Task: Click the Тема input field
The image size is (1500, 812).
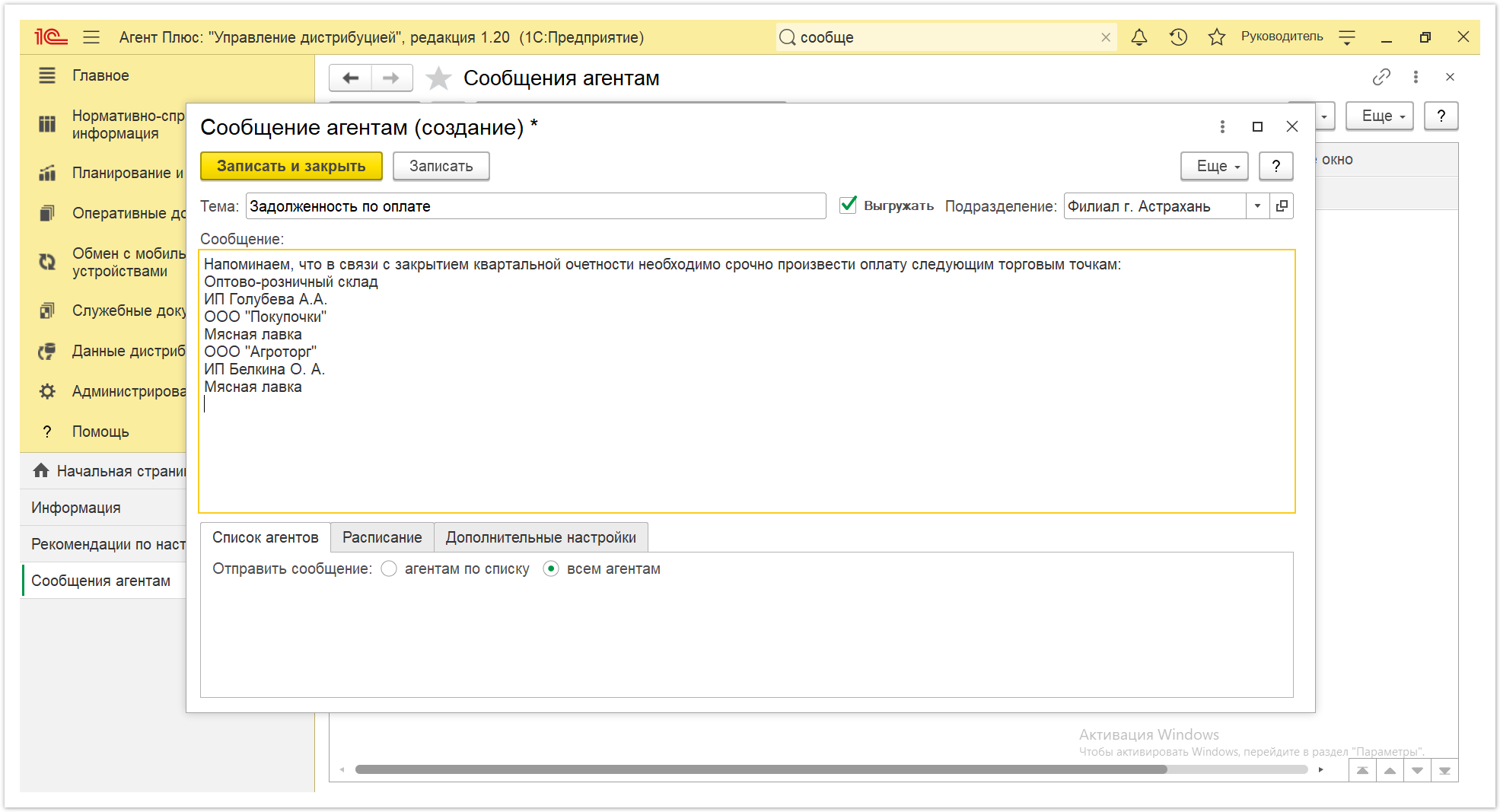Action: [x=536, y=206]
